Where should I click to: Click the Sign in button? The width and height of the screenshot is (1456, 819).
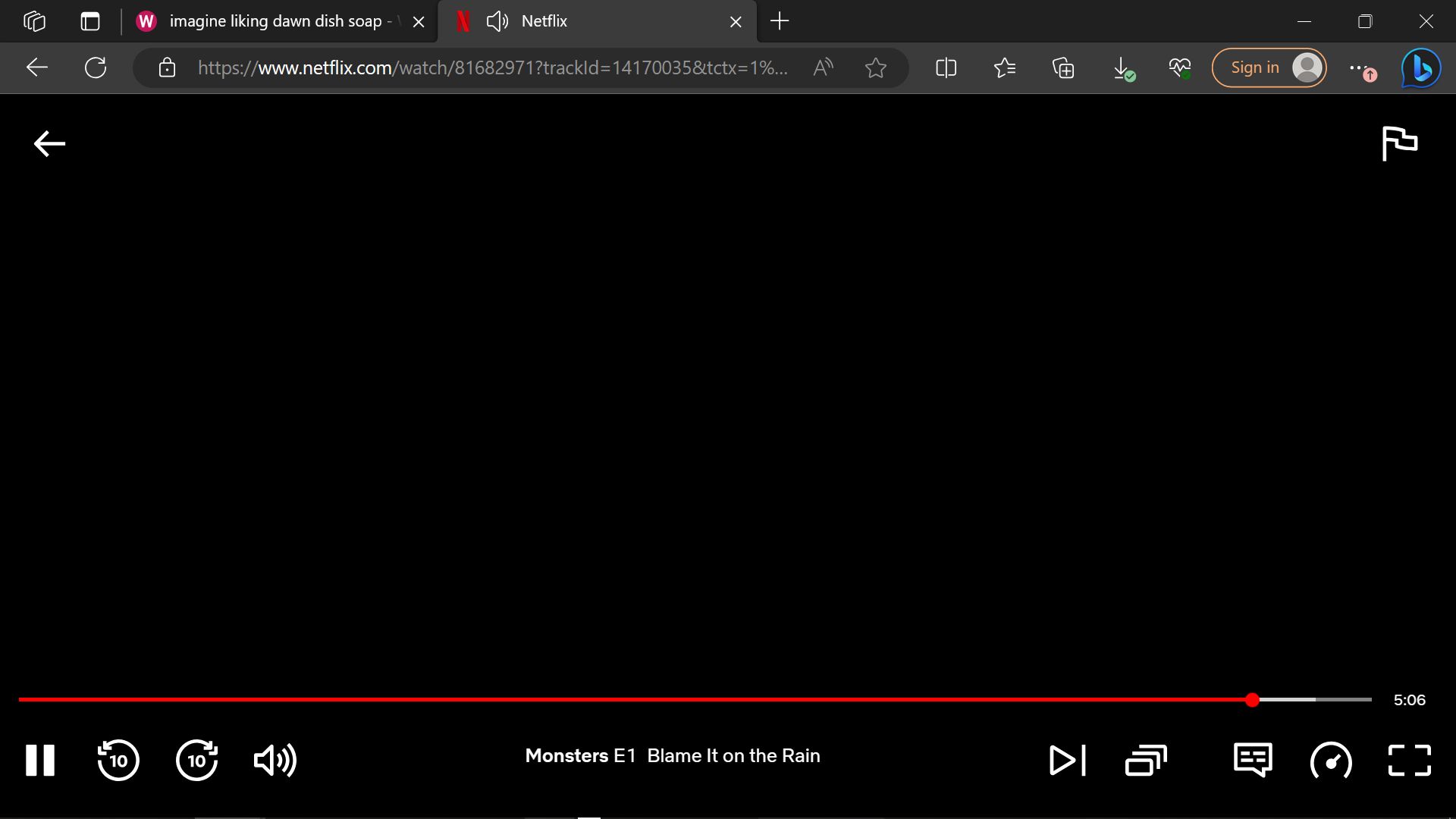[x=1255, y=67]
